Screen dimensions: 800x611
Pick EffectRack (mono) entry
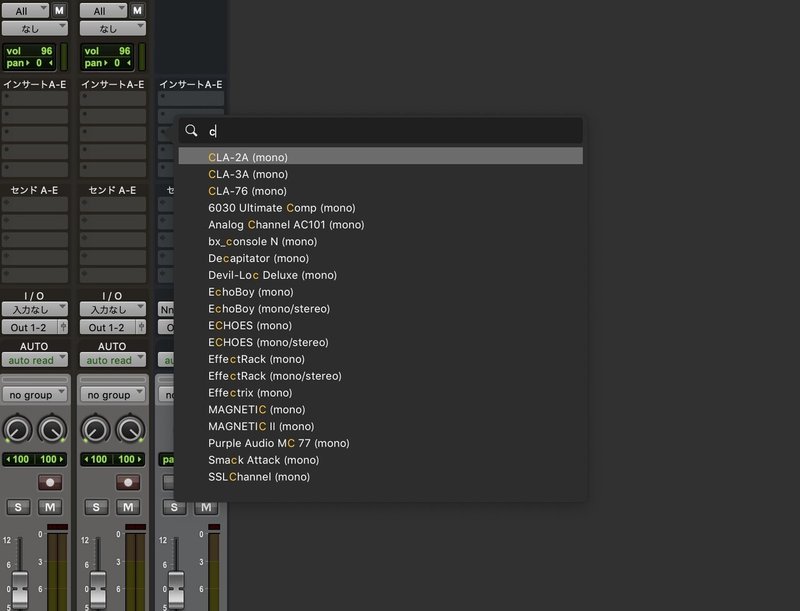point(381,359)
